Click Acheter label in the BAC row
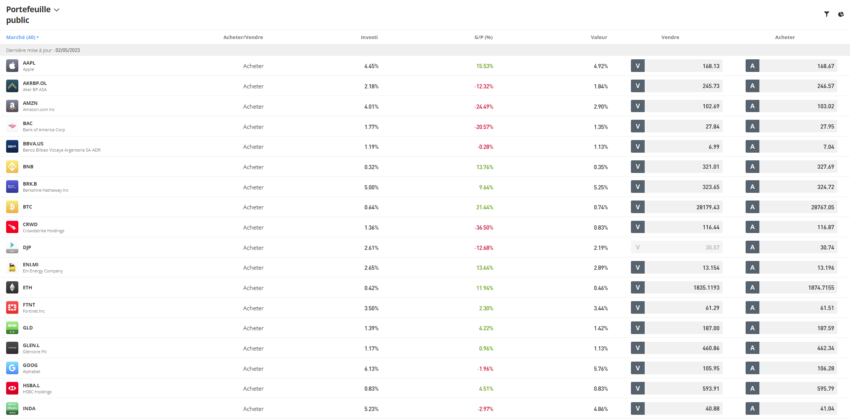 pos(253,127)
